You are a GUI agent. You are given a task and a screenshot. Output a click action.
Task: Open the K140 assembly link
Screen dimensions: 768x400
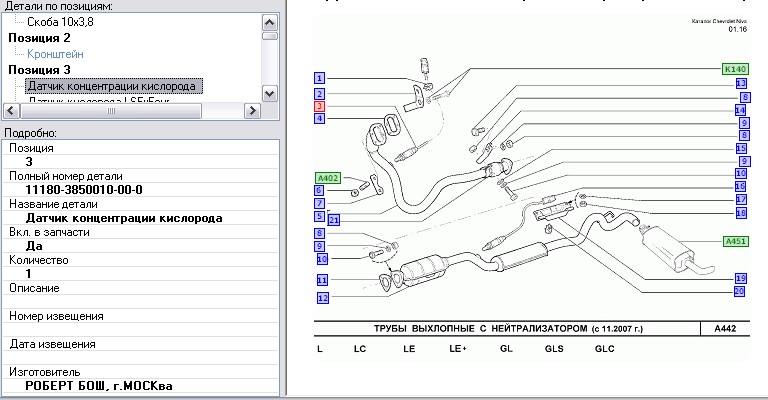736,70
